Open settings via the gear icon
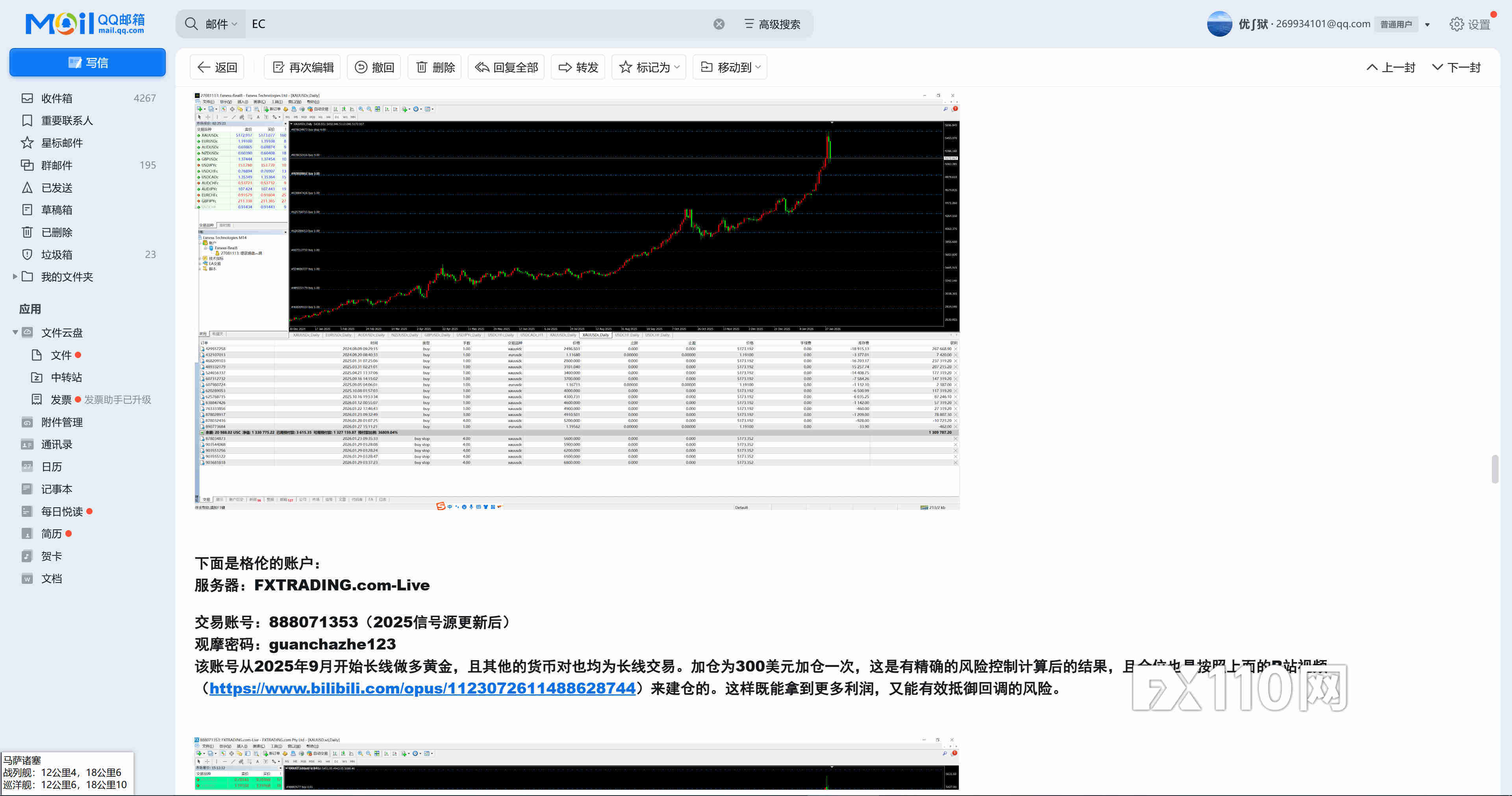Image resolution: width=1512 pixels, height=796 pixels. click(1456, 24)
